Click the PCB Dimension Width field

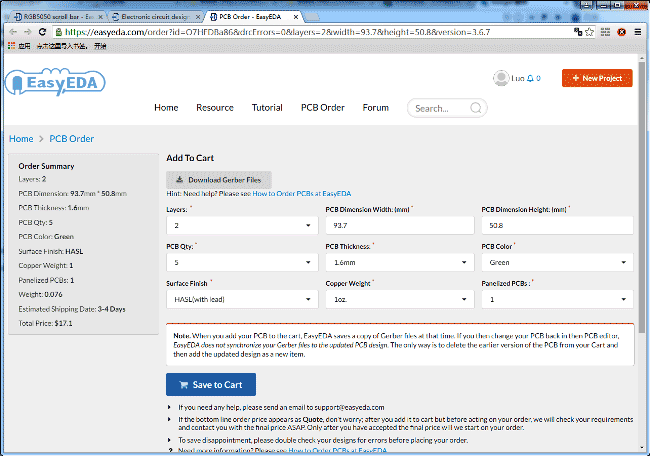click(x=398, y=227)
